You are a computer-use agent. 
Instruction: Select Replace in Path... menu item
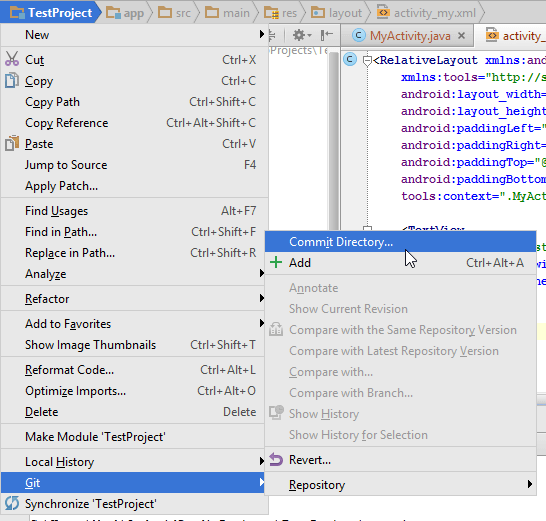pyautogui.click(x=134, y=252)
